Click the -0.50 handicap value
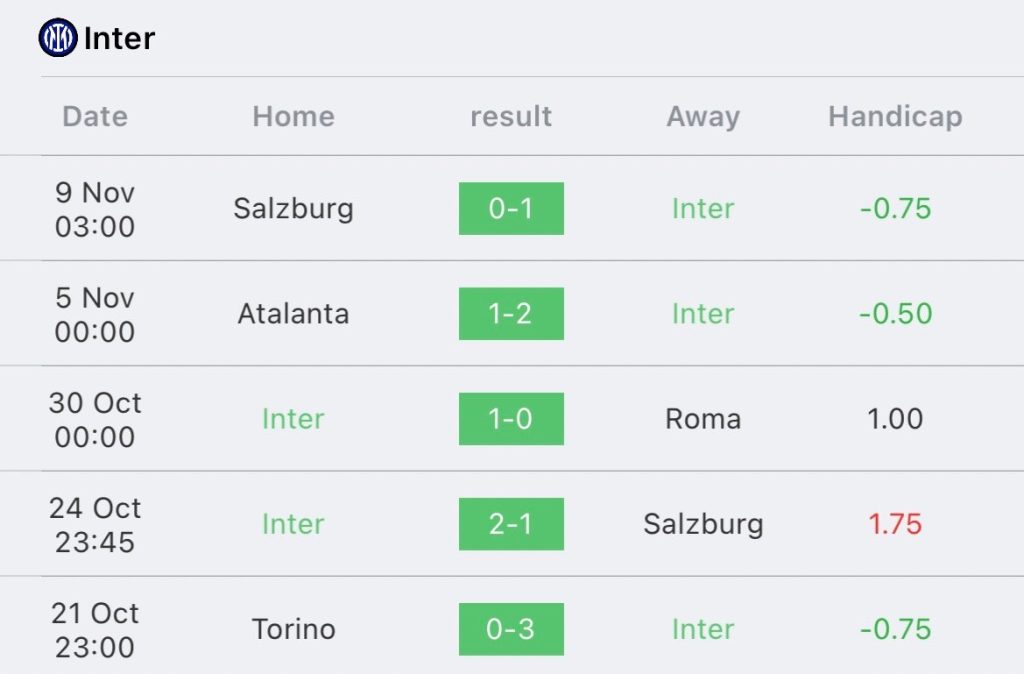1024x674 pixels. [x=895, y=314]
